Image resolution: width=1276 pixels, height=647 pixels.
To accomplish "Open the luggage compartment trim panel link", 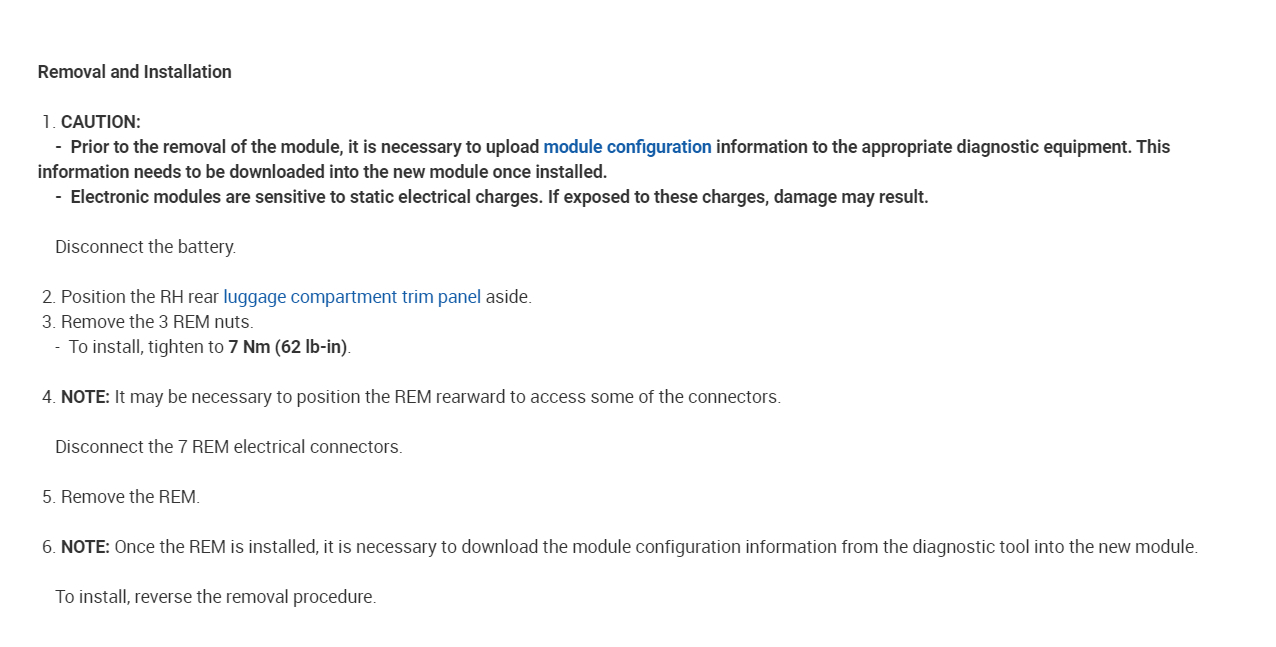I will click(x=352, y=297).
